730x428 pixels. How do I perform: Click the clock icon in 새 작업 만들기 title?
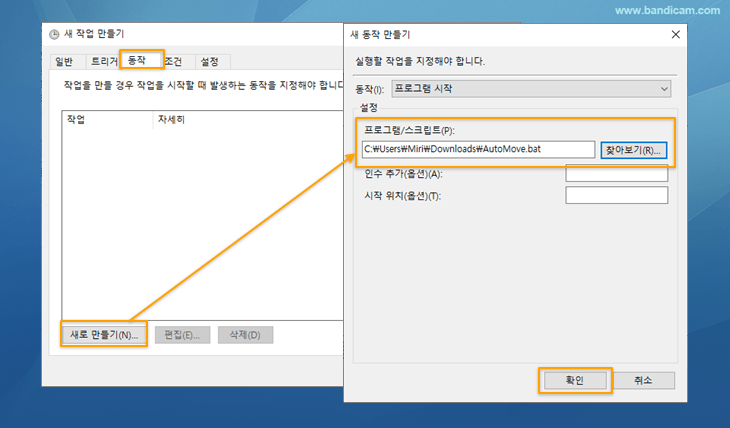54,34
